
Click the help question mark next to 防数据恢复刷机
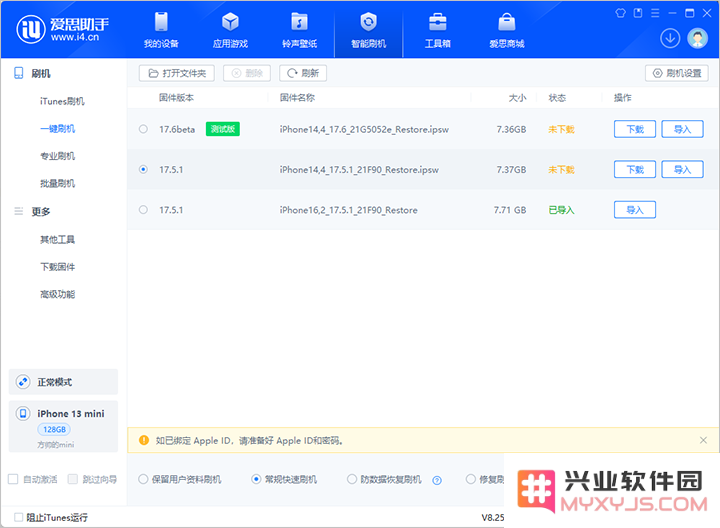pyautogui.click(x=437, y=480)
